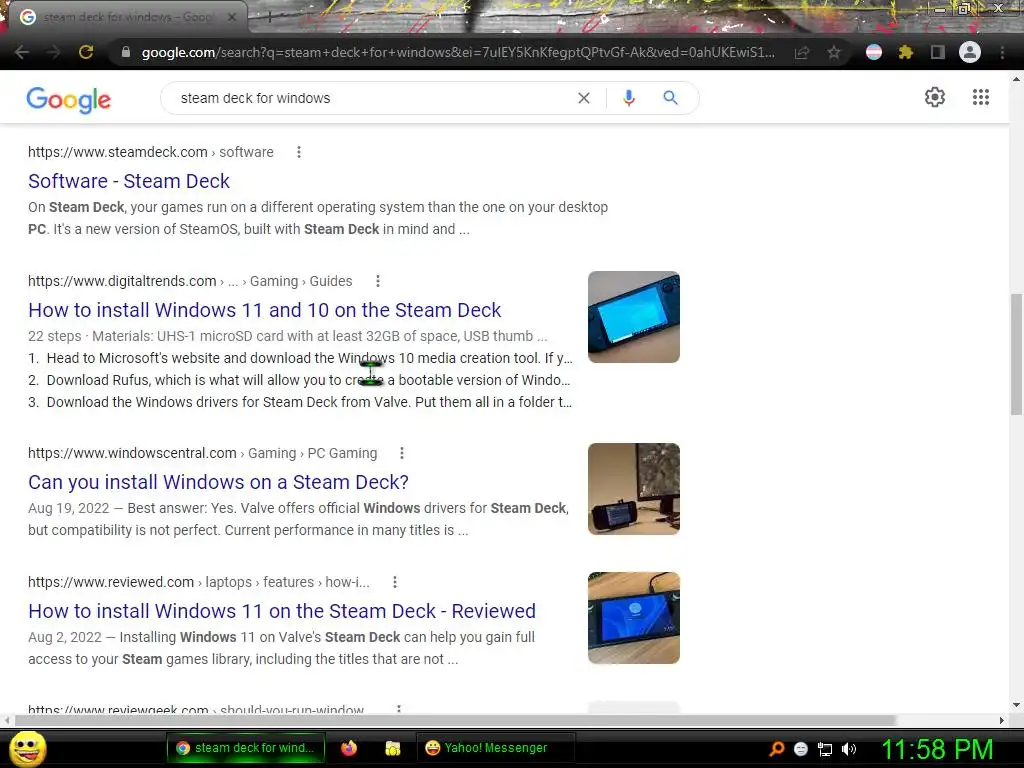
Task: Click into the Google search input field
Action: (372, 98)
